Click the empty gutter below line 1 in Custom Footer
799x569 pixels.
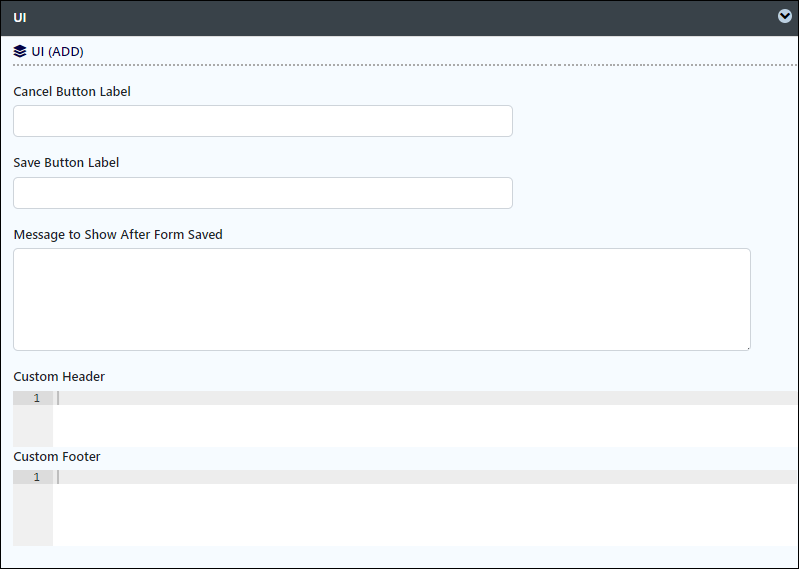click(x=33, y=514)
